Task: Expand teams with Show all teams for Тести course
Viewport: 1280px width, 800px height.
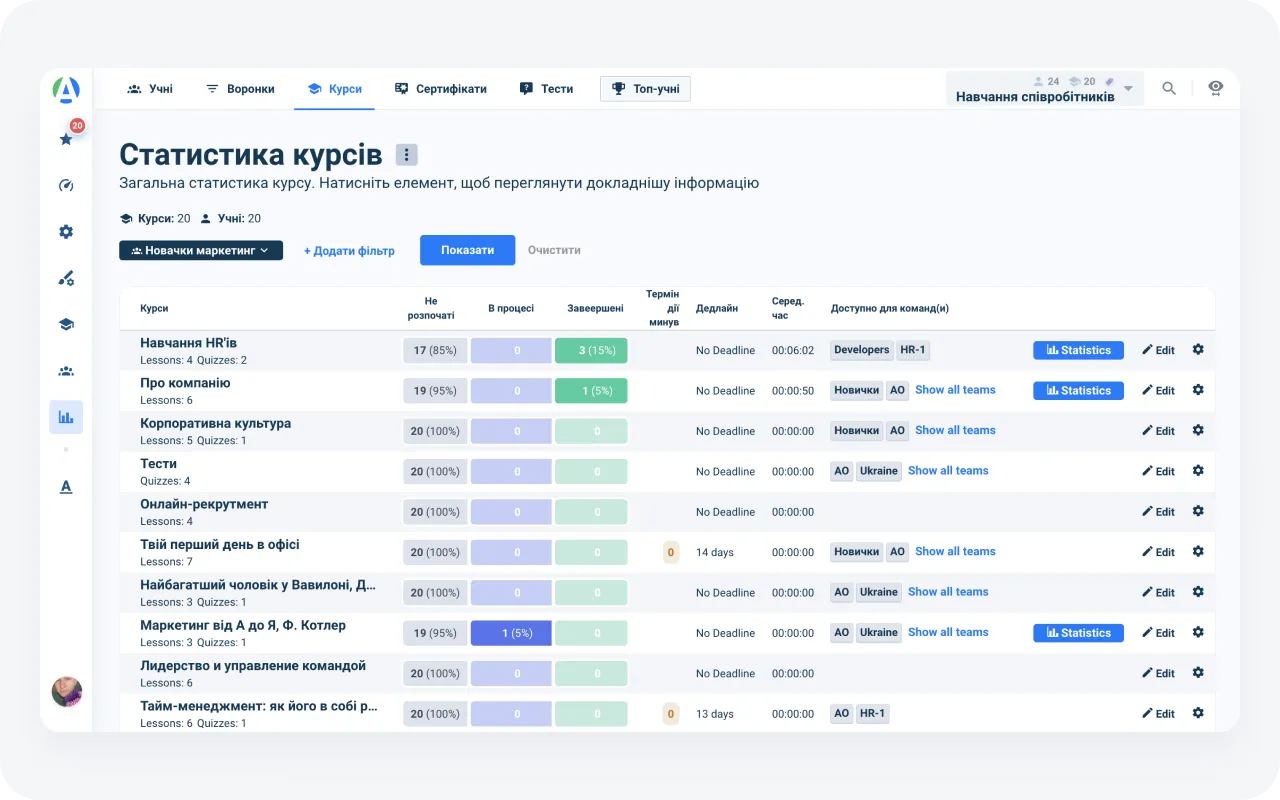Action: pos(948,470)
